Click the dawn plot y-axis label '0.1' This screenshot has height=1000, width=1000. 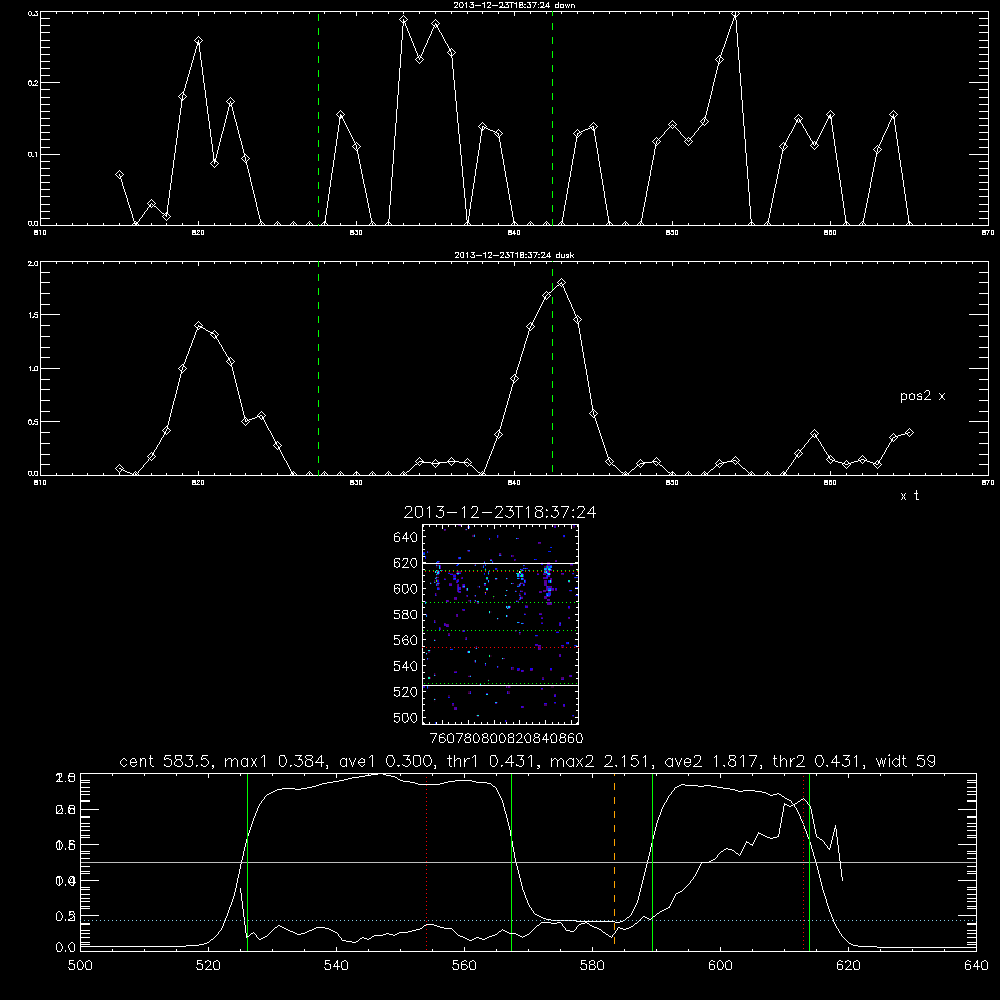tap(34, 154)
